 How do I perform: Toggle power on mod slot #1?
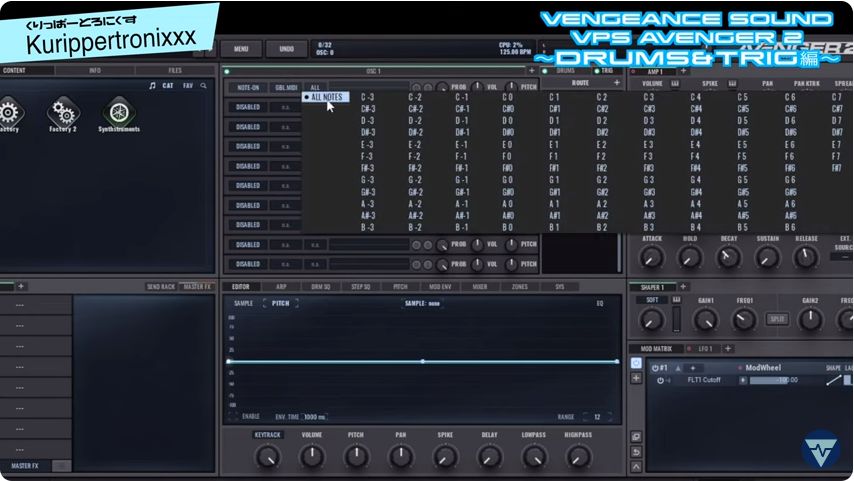(x=655, y=368)
